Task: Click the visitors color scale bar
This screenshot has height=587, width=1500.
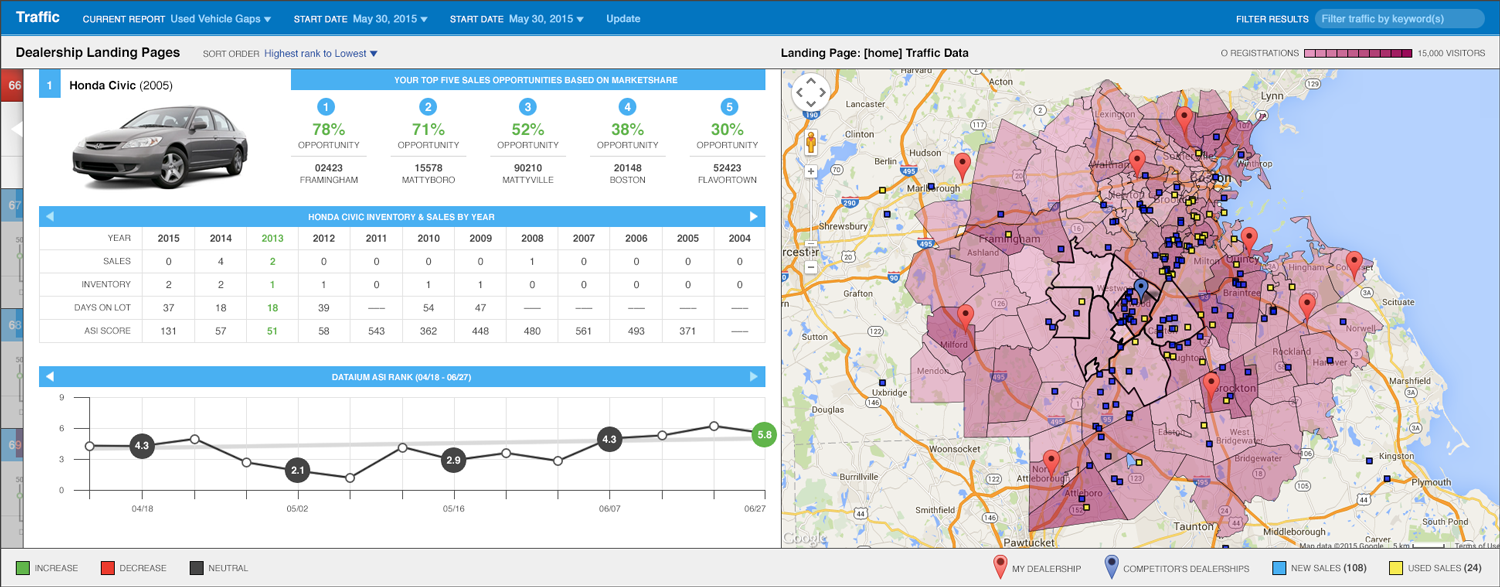Action: pos(1358,53)
